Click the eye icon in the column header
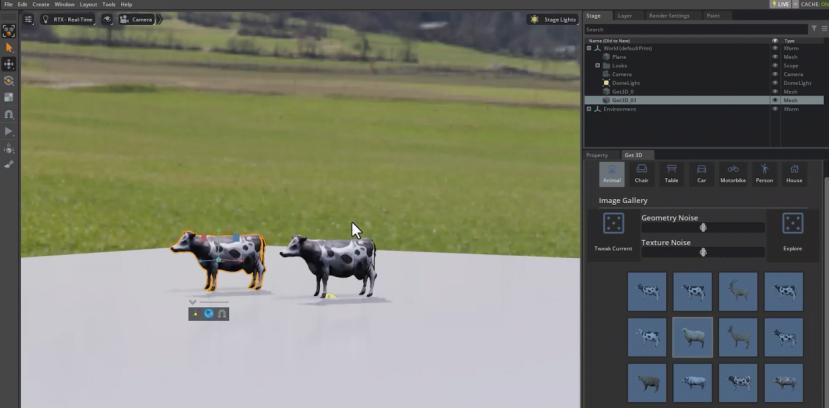The image size is (830, 408). point(775,40)
